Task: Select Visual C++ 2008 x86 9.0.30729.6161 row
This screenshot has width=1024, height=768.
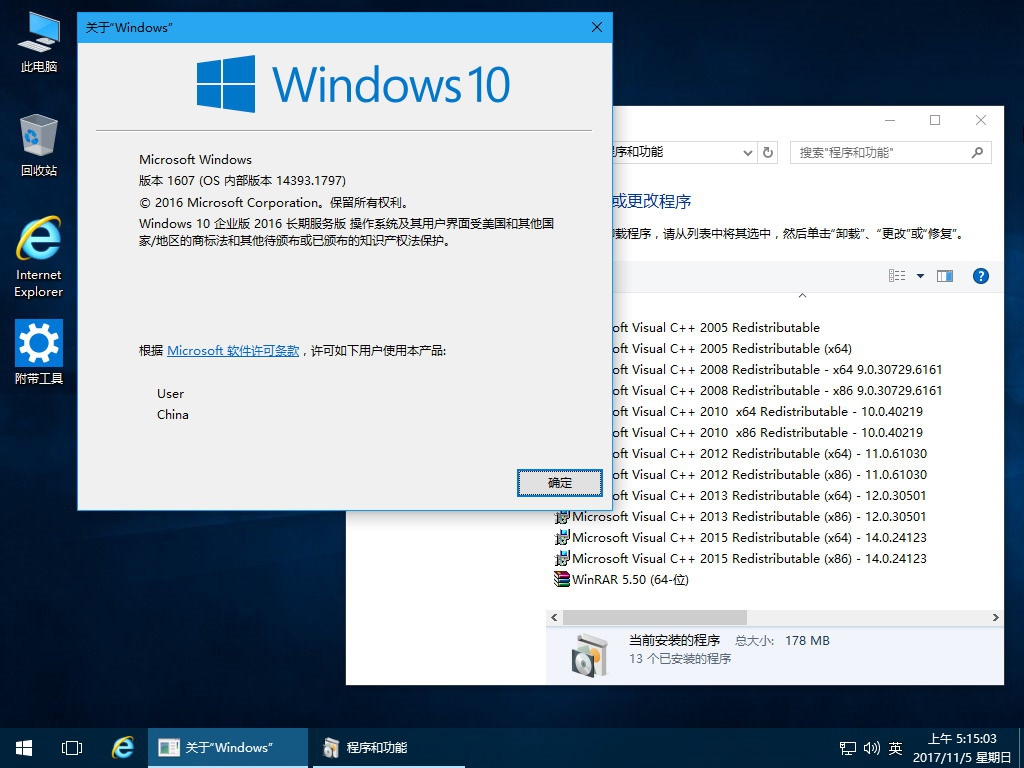Action: click(778, 391)
